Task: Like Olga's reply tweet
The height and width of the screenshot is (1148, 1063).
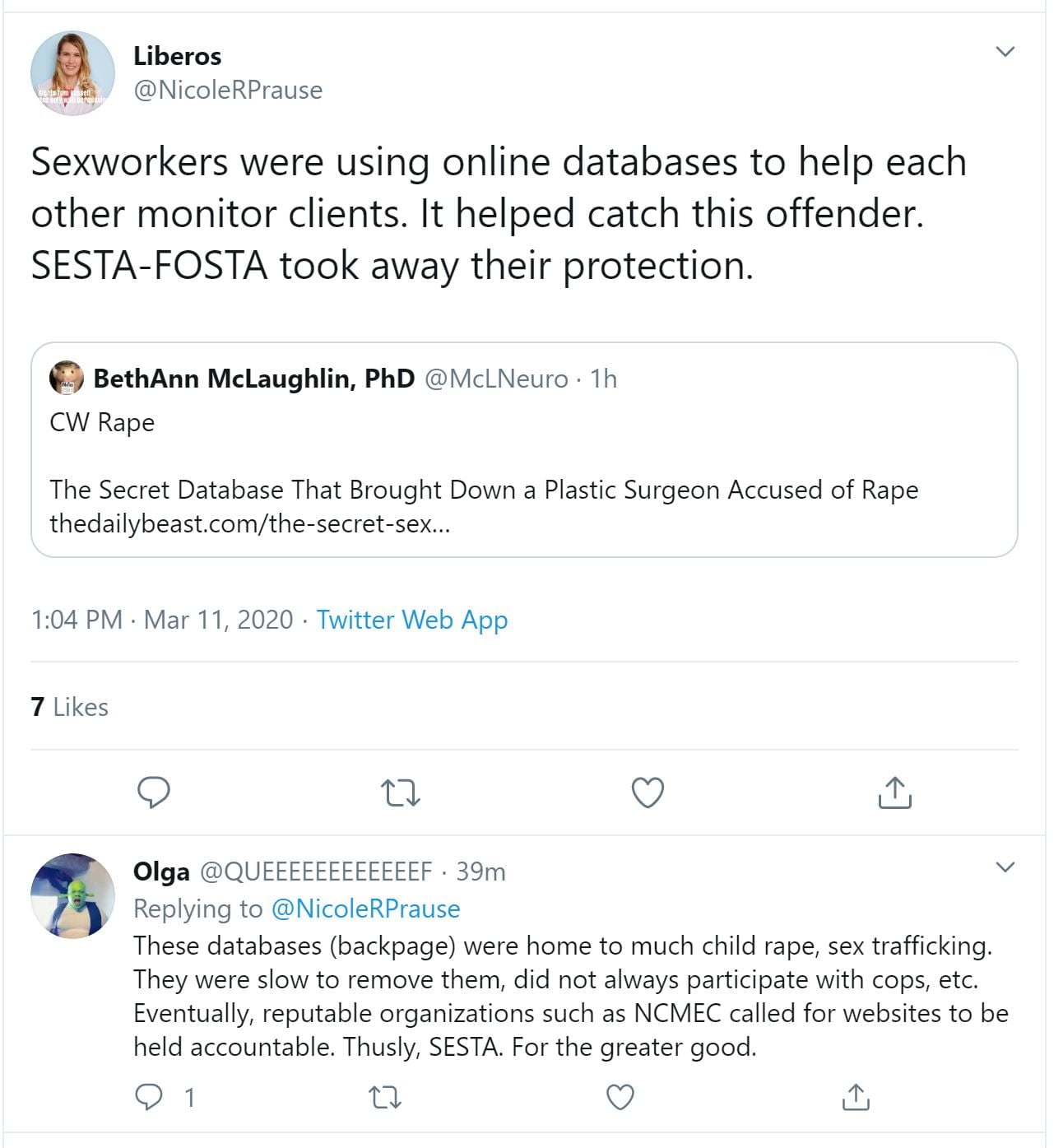Action: [620, 1097]
